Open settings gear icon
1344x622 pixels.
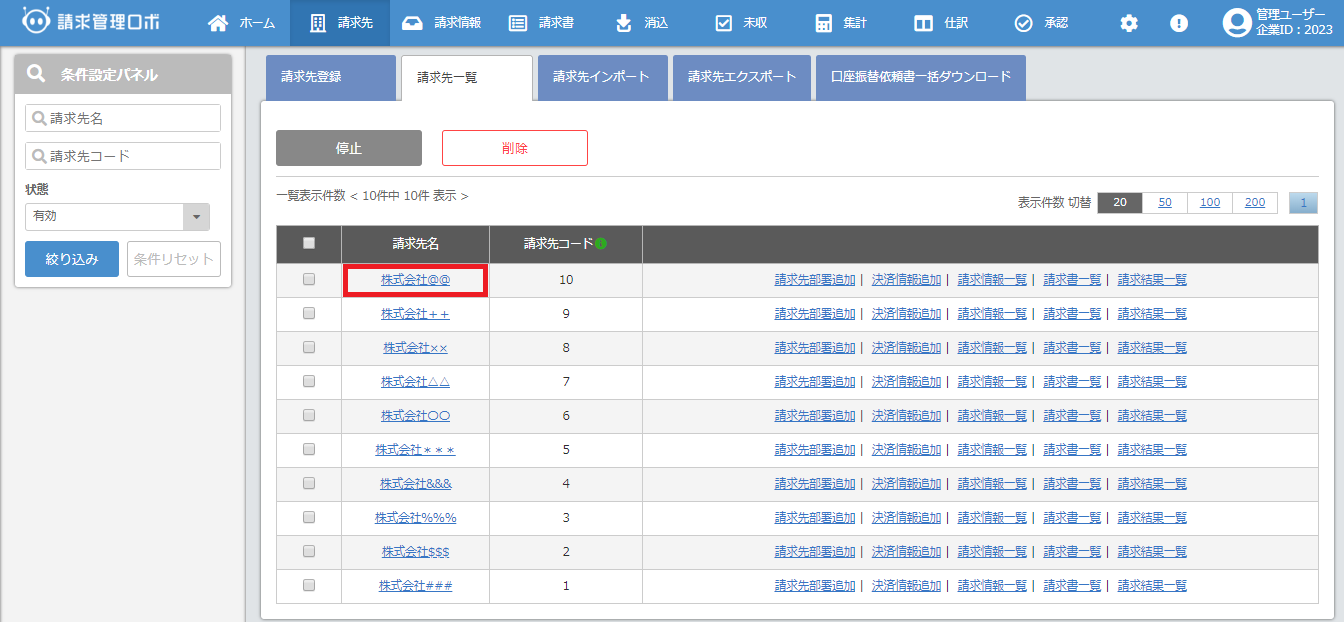pyautogui.click(x=1129, y=23)
